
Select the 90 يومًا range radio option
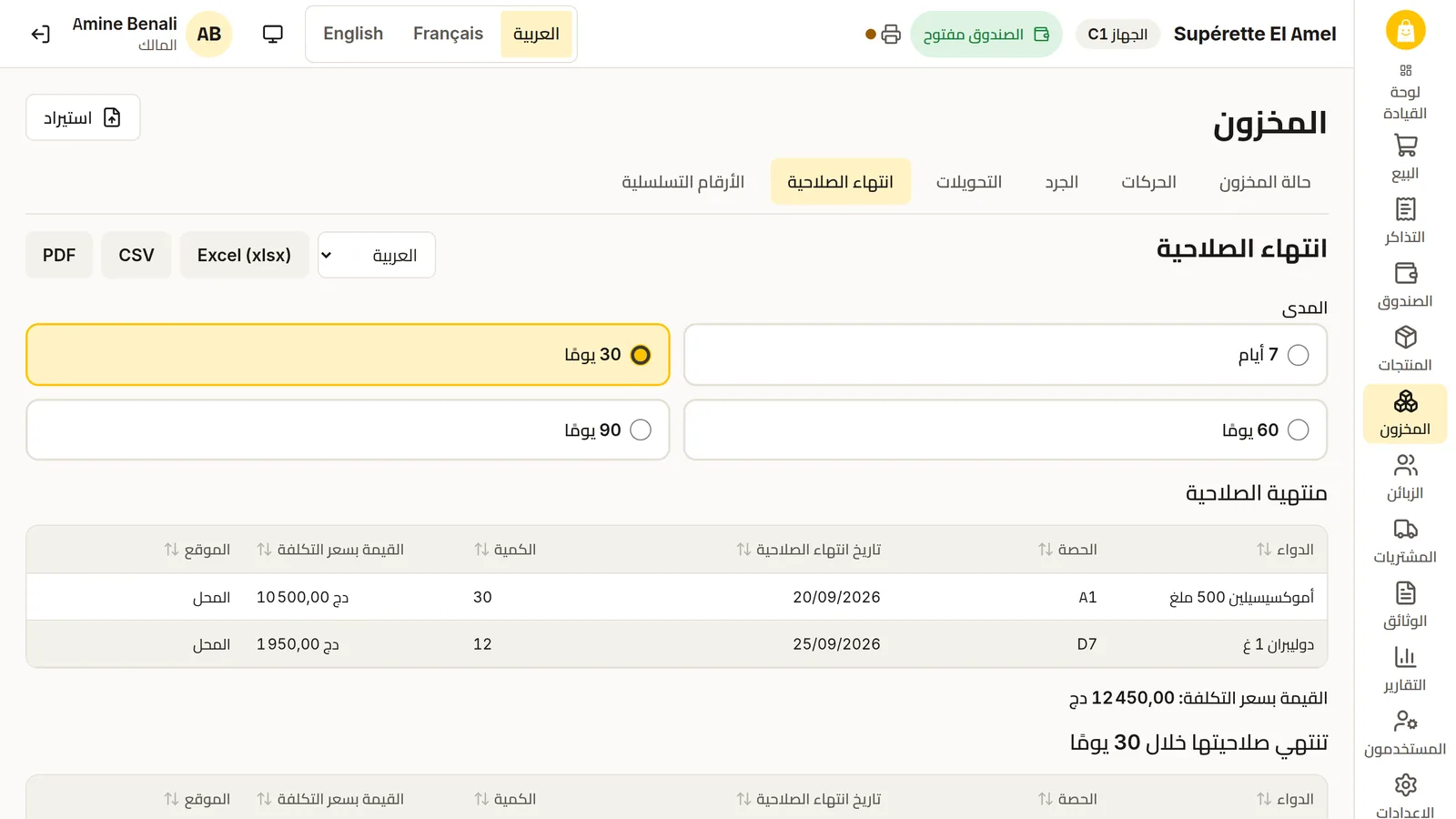tap(348, 430)
